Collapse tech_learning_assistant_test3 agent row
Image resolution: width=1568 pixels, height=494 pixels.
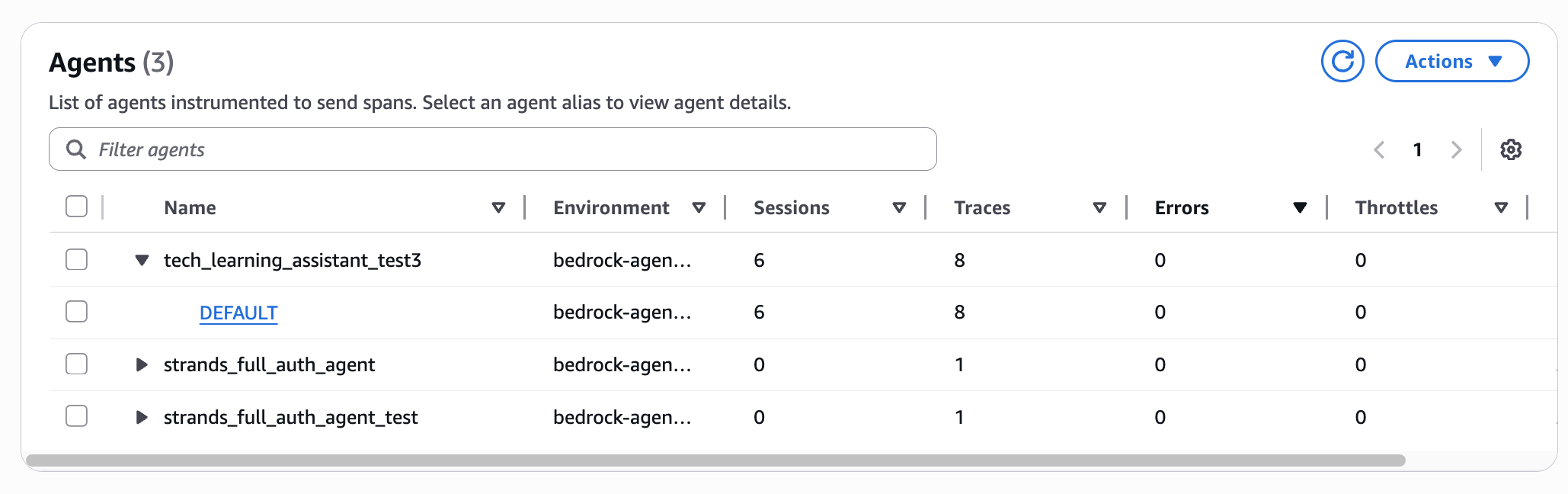click(142, 260)
